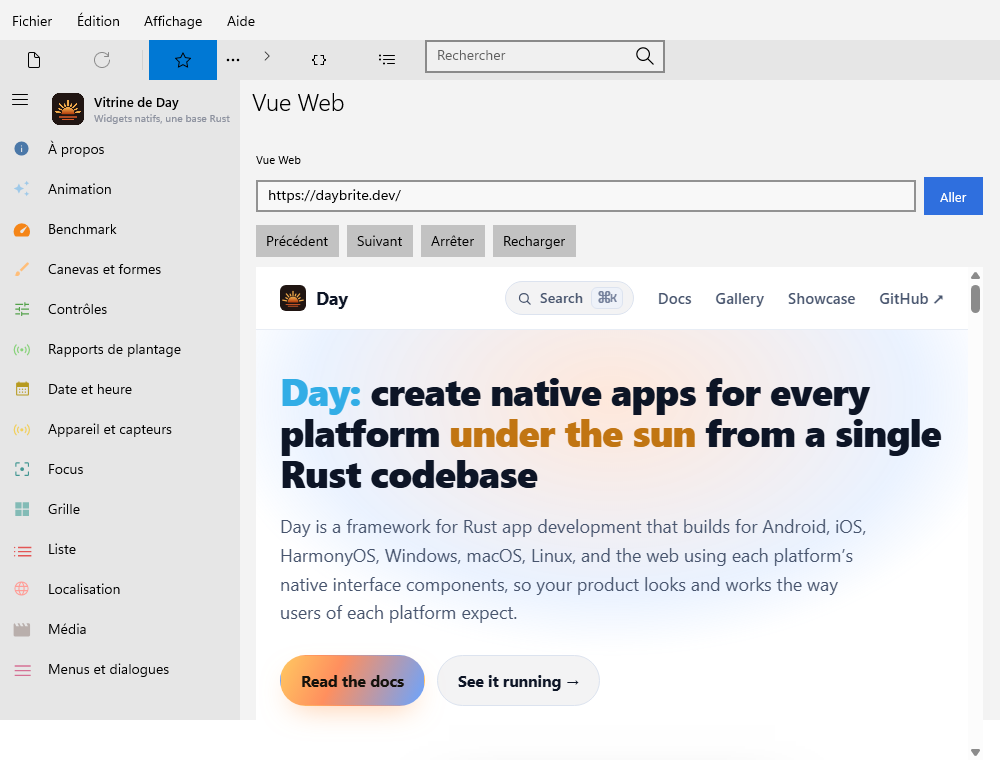This screenshot has width=1000, height=760.
Task: Select the Localisation label in sidebar
Action: click(x=84, y=589)
